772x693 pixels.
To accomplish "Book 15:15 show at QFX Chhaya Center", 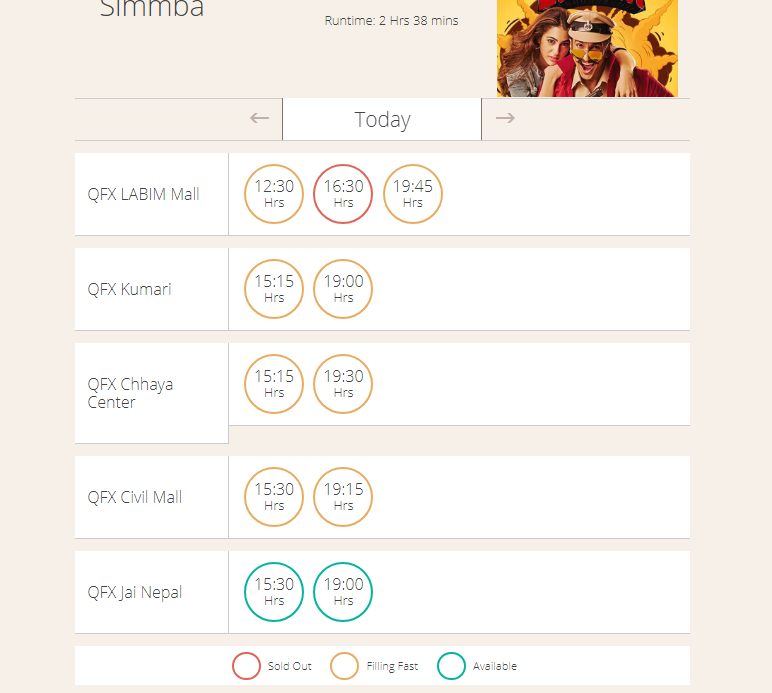I will 274,384.
